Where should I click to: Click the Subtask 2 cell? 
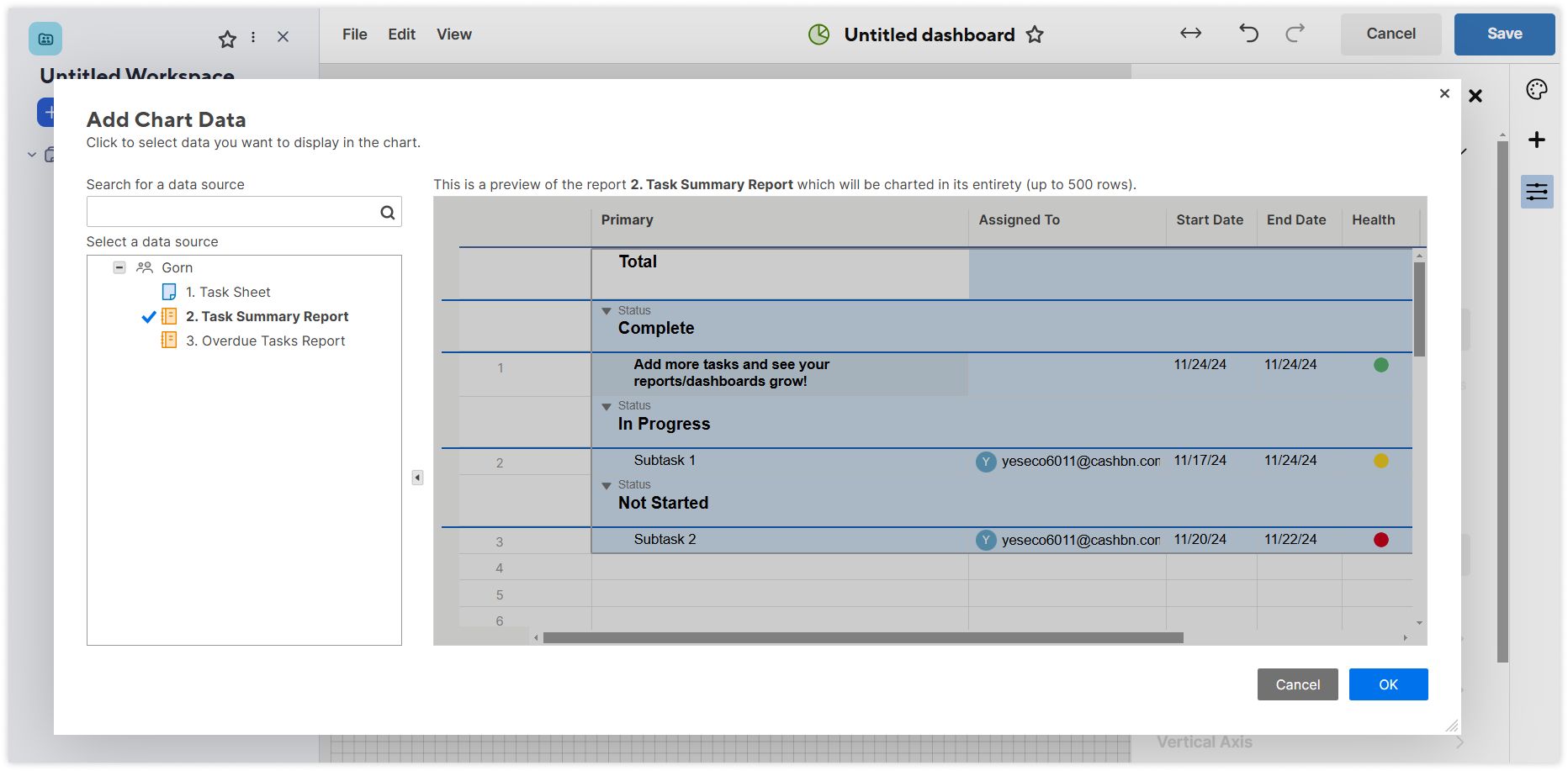tap(780, 540)
